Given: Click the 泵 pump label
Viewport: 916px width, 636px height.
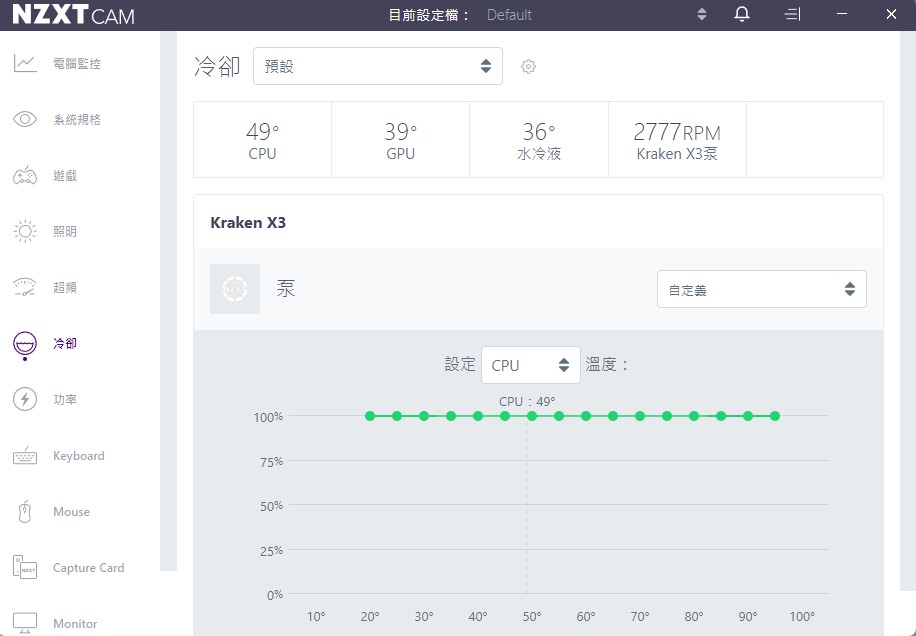Looking at the screenshot, I should coord(286,289).
